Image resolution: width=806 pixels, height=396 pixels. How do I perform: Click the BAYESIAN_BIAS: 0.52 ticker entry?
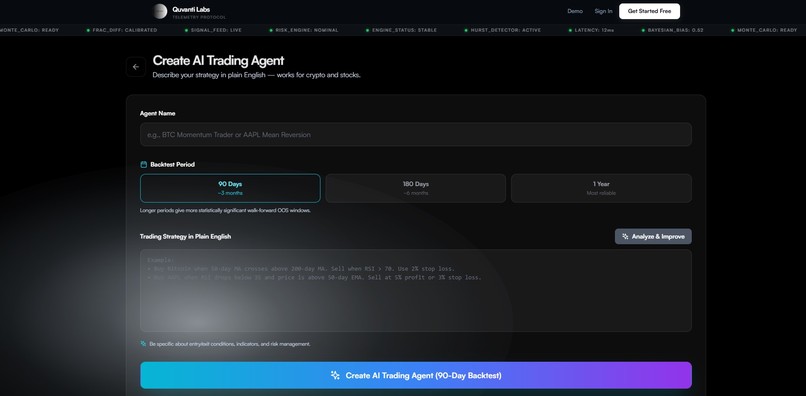(x=672, y=30)
